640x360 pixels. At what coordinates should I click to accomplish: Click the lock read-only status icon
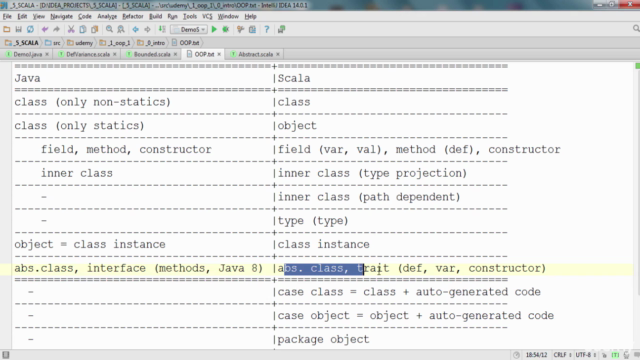(x=604, y=355)
